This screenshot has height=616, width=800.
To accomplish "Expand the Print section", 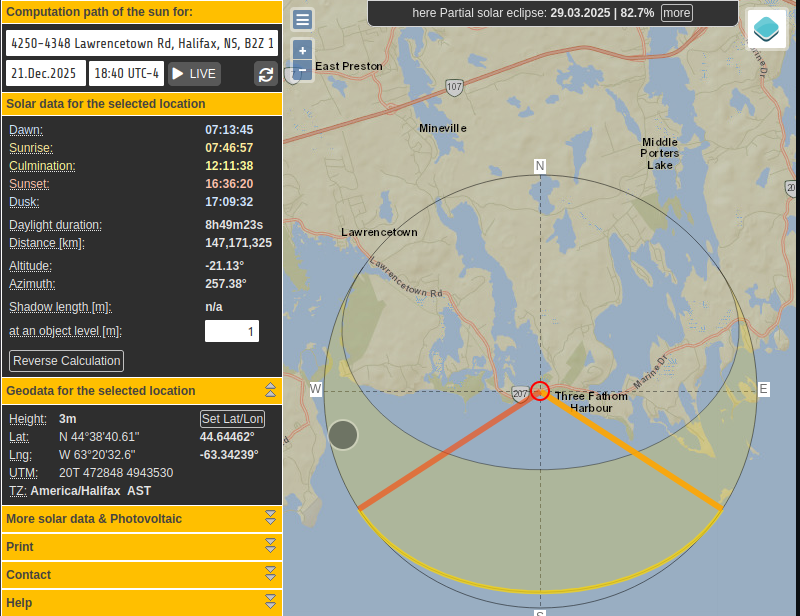I will (x=270, y=546).
